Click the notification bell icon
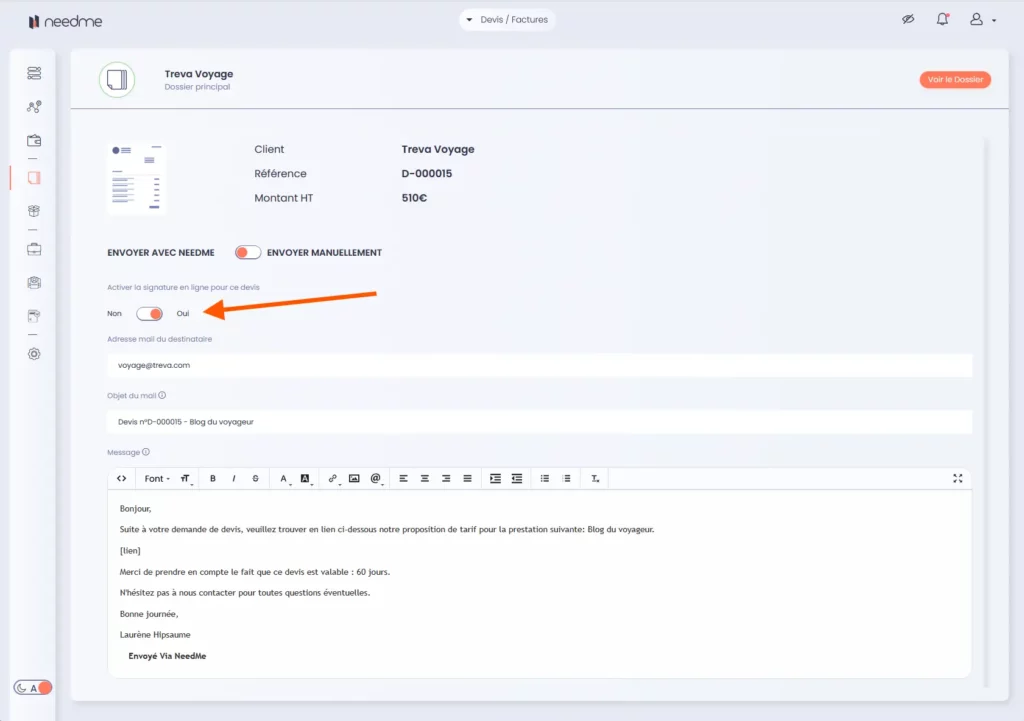1024x721 pixels. [942, 20]
